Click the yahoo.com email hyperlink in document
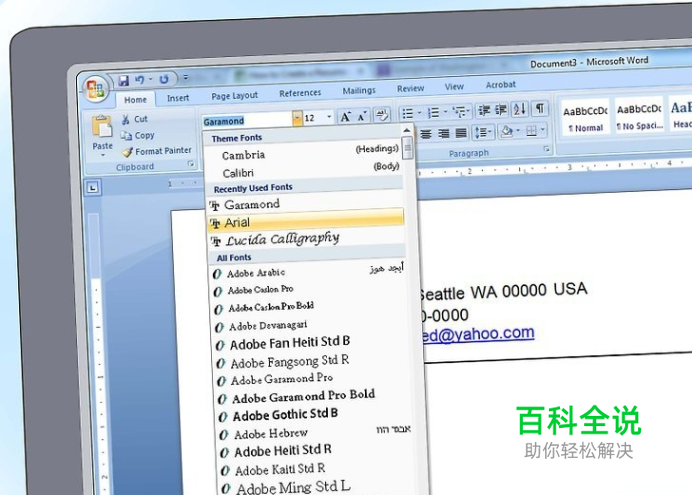 [x=478, y=335]
